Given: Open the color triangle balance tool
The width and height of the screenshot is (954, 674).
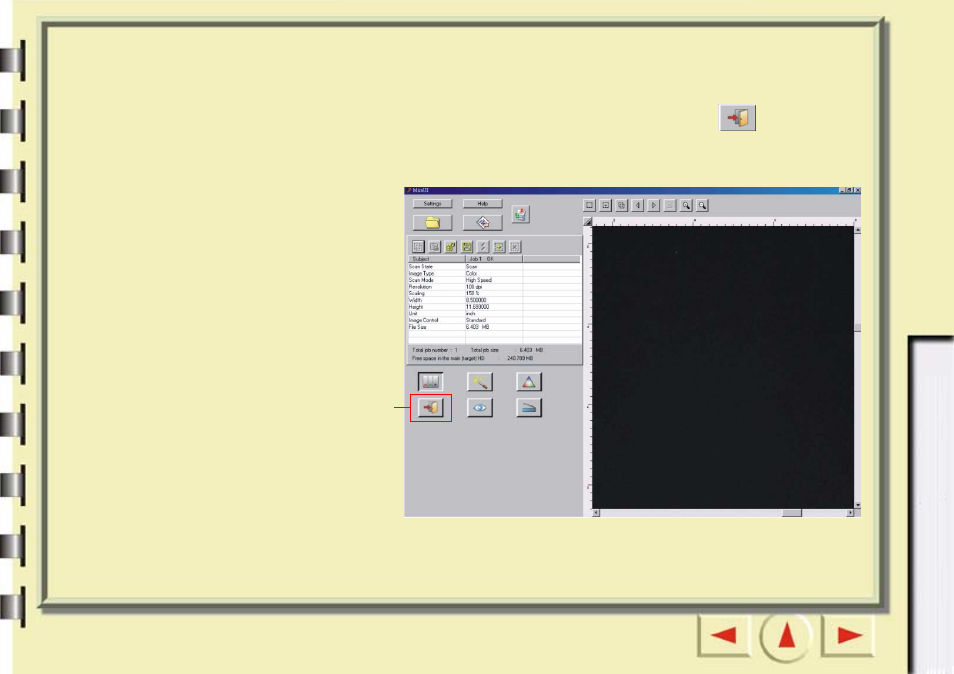Looking at the screenshot, I should (x=529, y=382).
